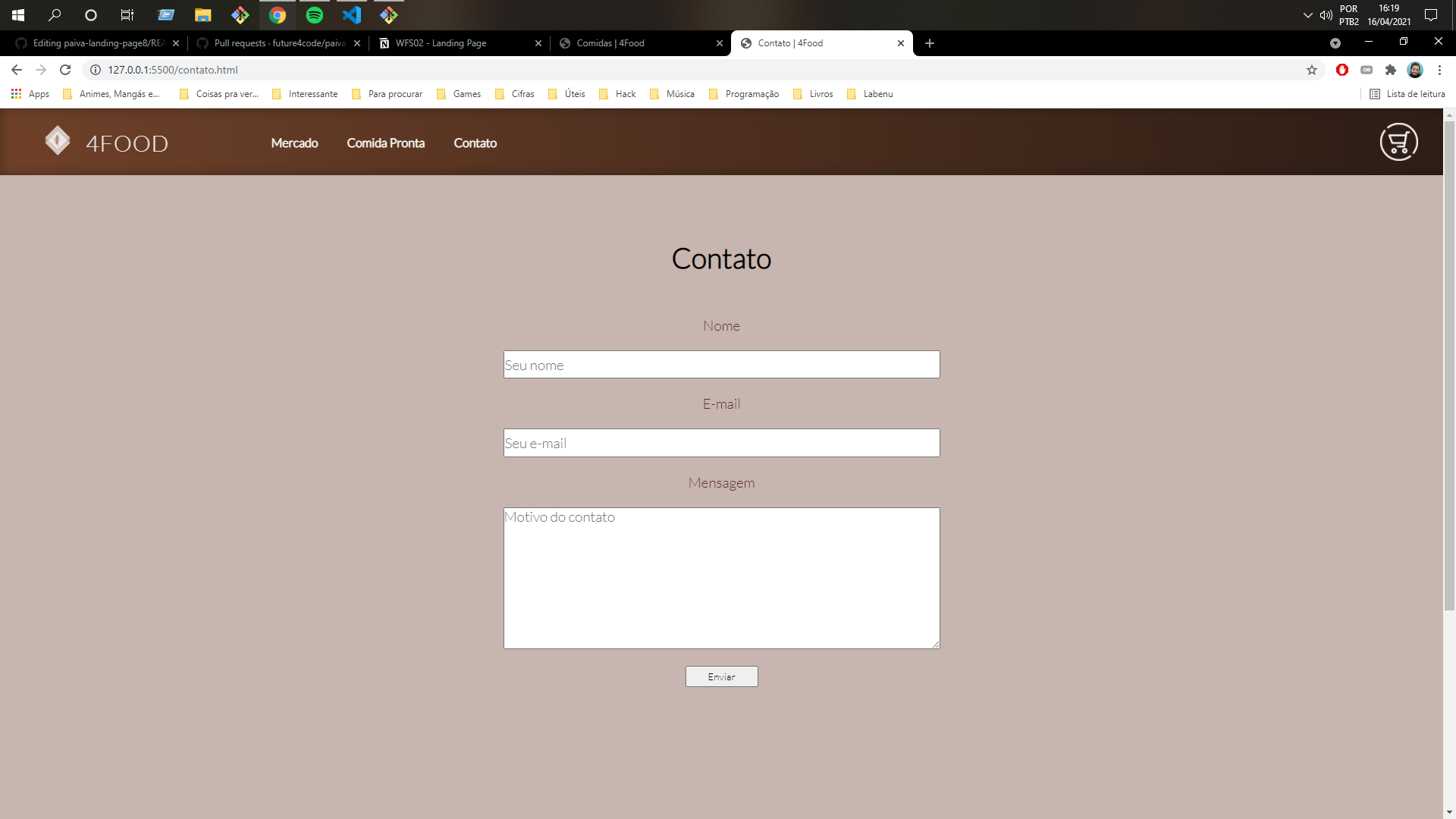The image size is (1456, 819).
Task: Switch to Comidas | 4Food tab
Action: click(610, 43)
